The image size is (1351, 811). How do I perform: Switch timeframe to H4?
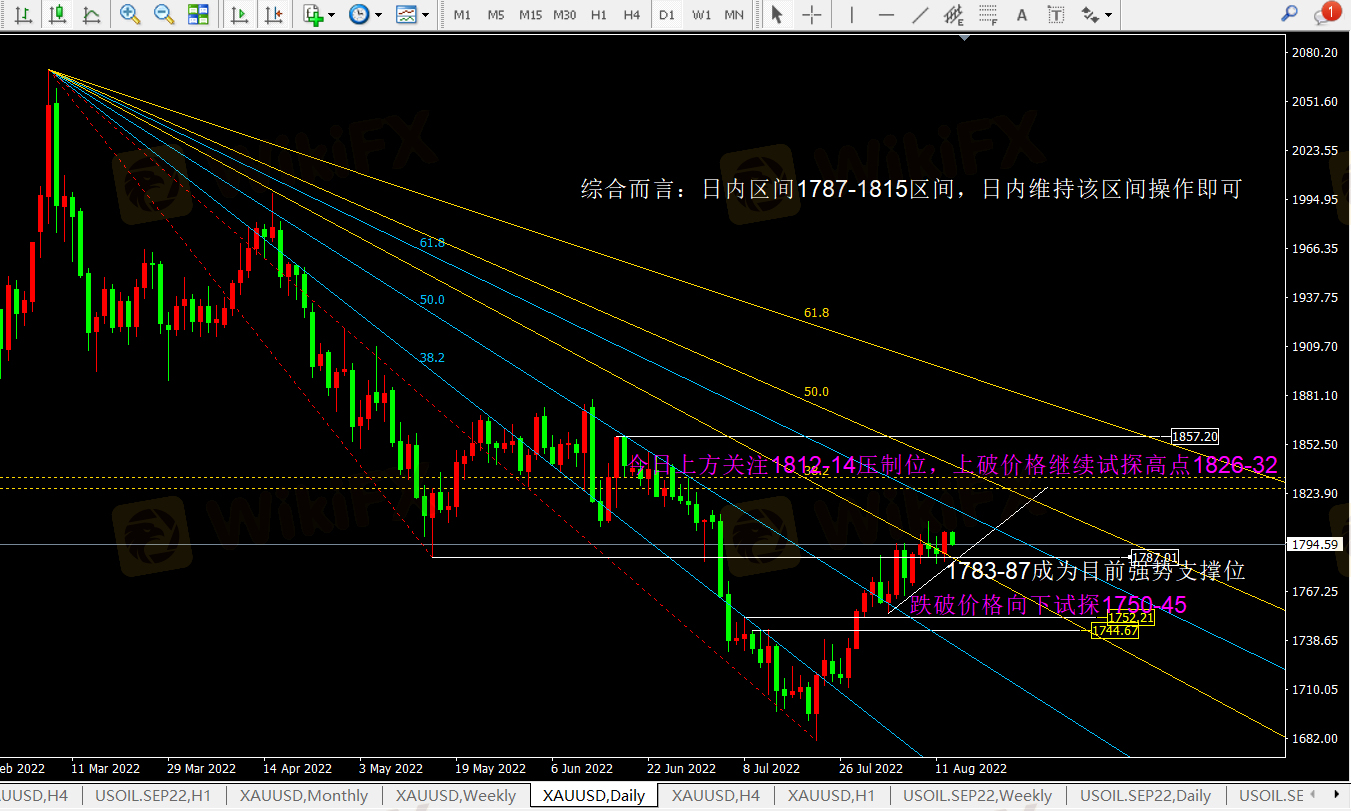tap(631, 15)
